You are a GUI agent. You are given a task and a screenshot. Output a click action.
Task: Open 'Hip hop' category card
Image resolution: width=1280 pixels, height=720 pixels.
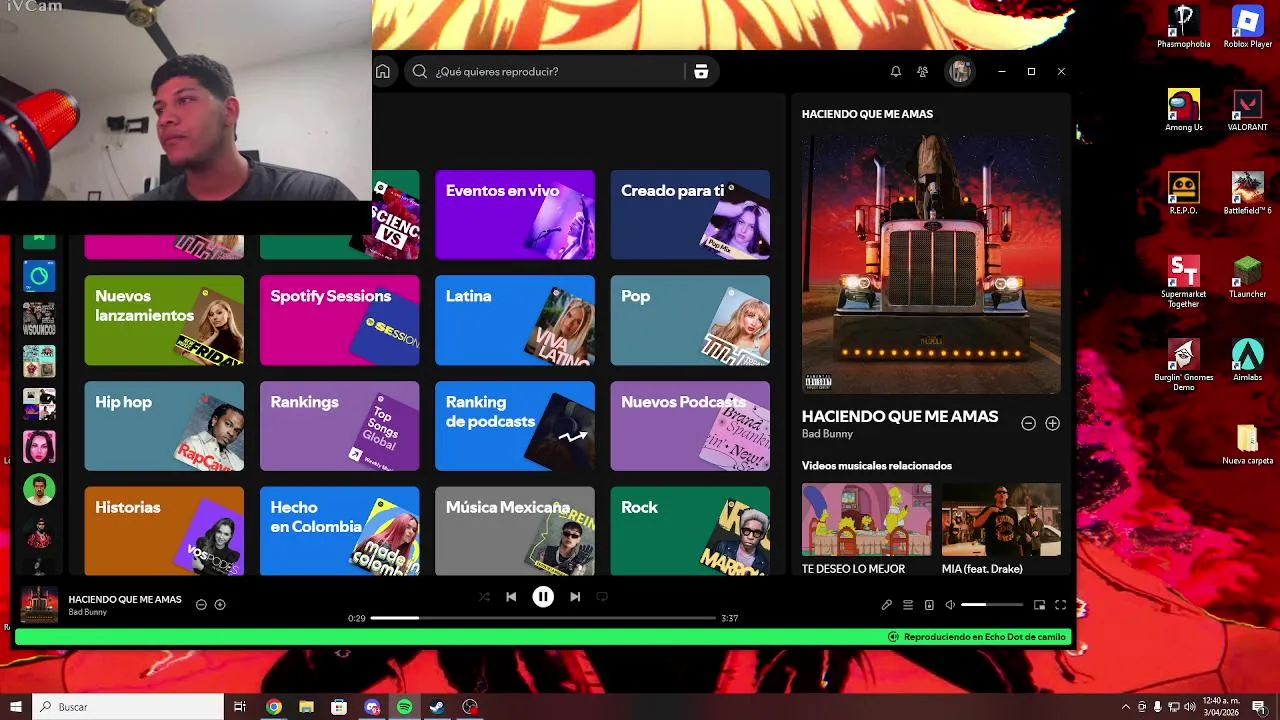coord(164,426)
